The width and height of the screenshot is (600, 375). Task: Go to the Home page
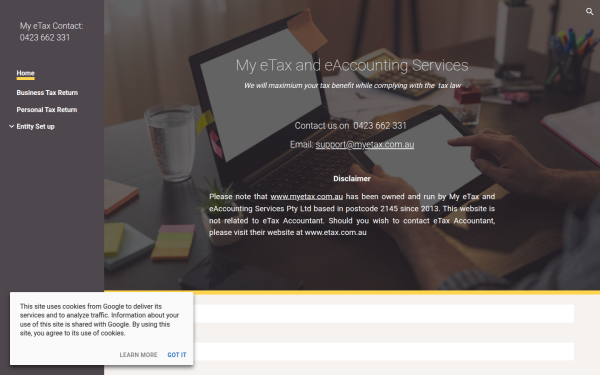[25, 73]
